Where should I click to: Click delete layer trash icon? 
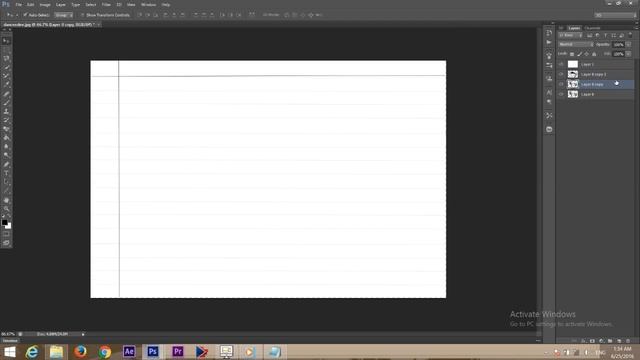pyautogui.click(x=628, y=340)
